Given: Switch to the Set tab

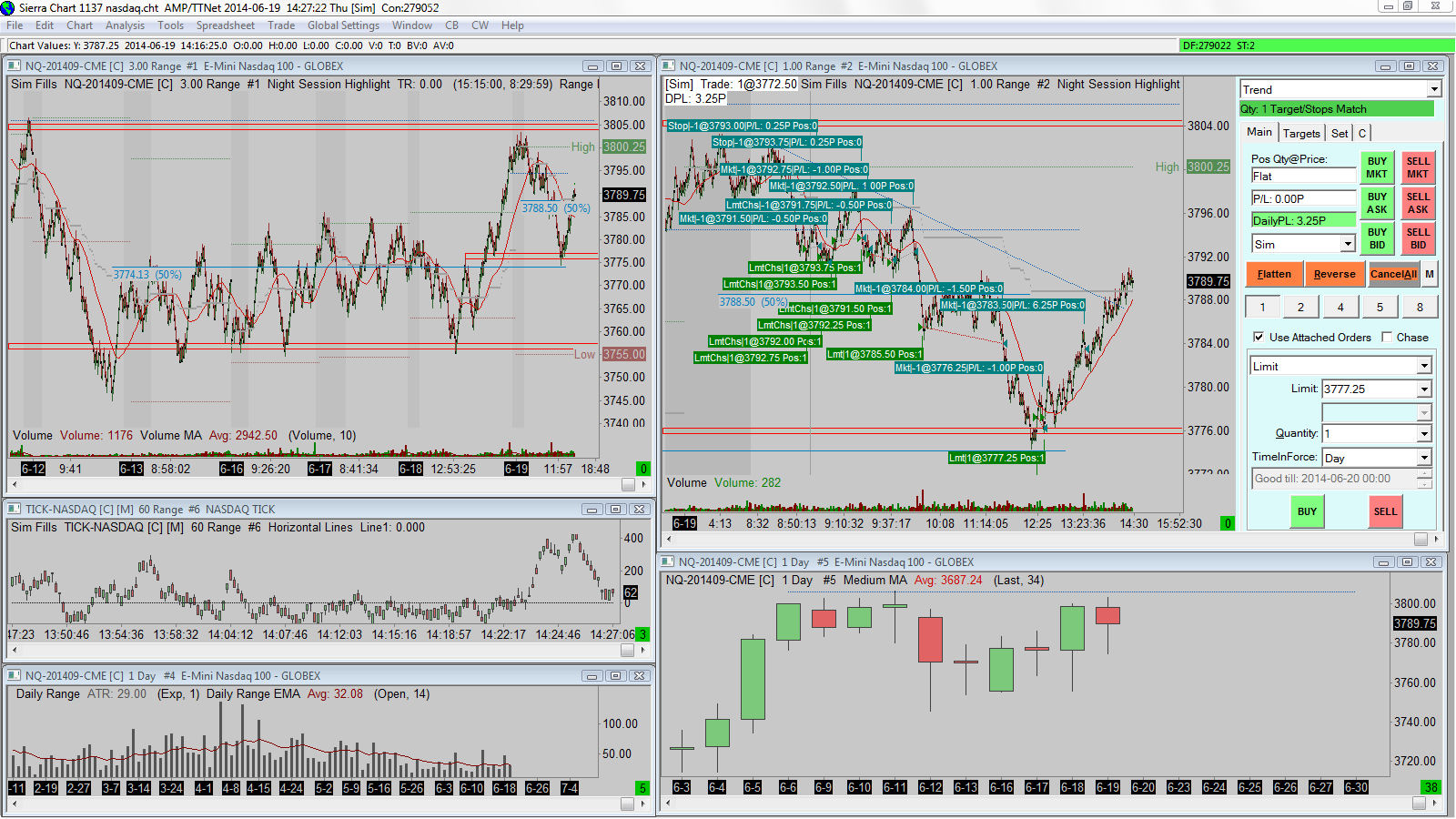Looking at the screenshot, I should [1340, 133].
